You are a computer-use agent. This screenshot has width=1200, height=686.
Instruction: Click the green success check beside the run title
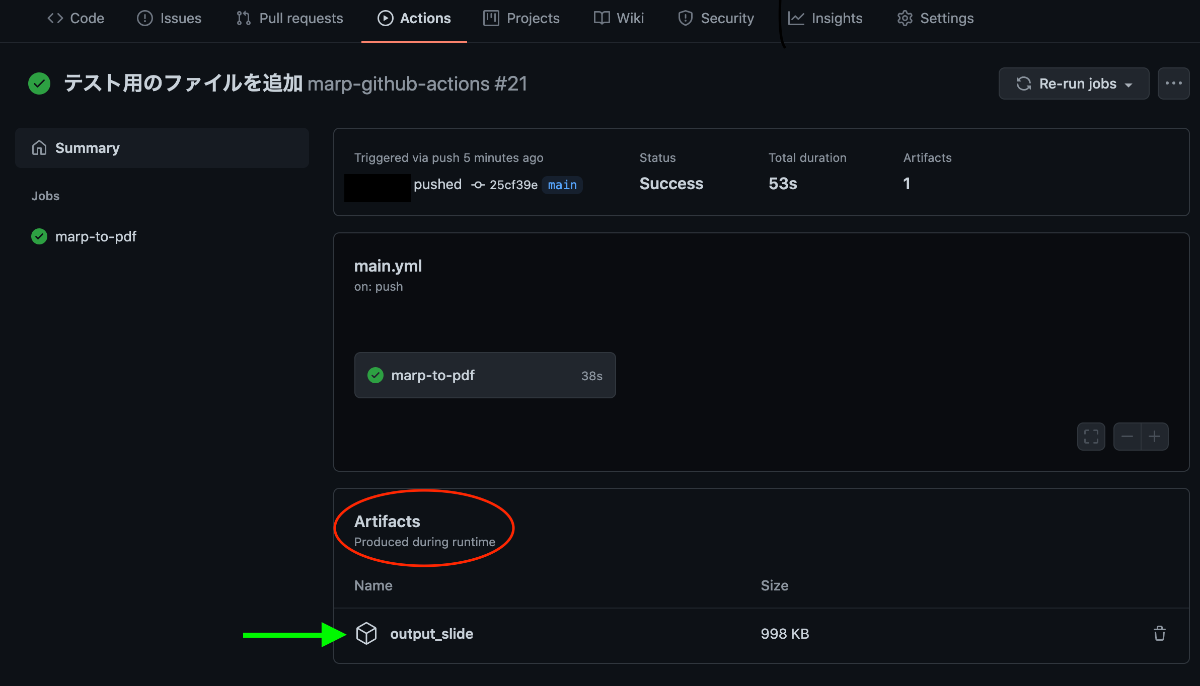[39, 84]
